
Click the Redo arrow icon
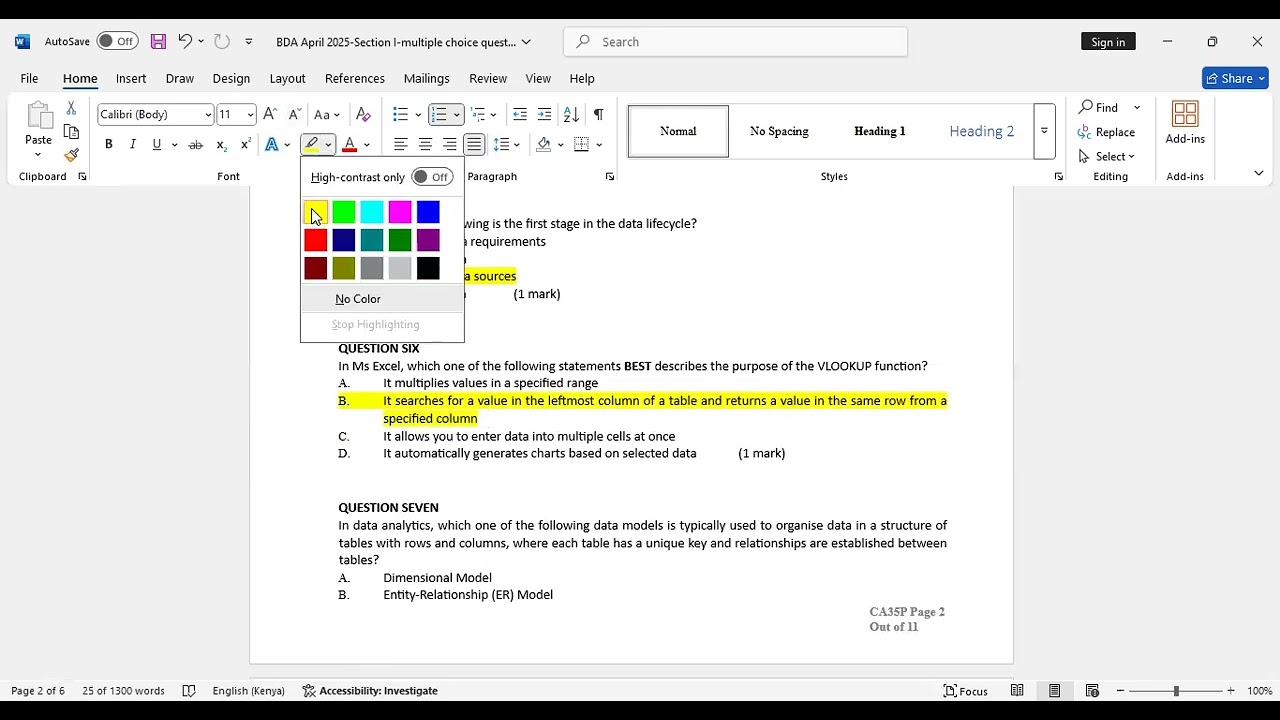[x=222, y=42]
